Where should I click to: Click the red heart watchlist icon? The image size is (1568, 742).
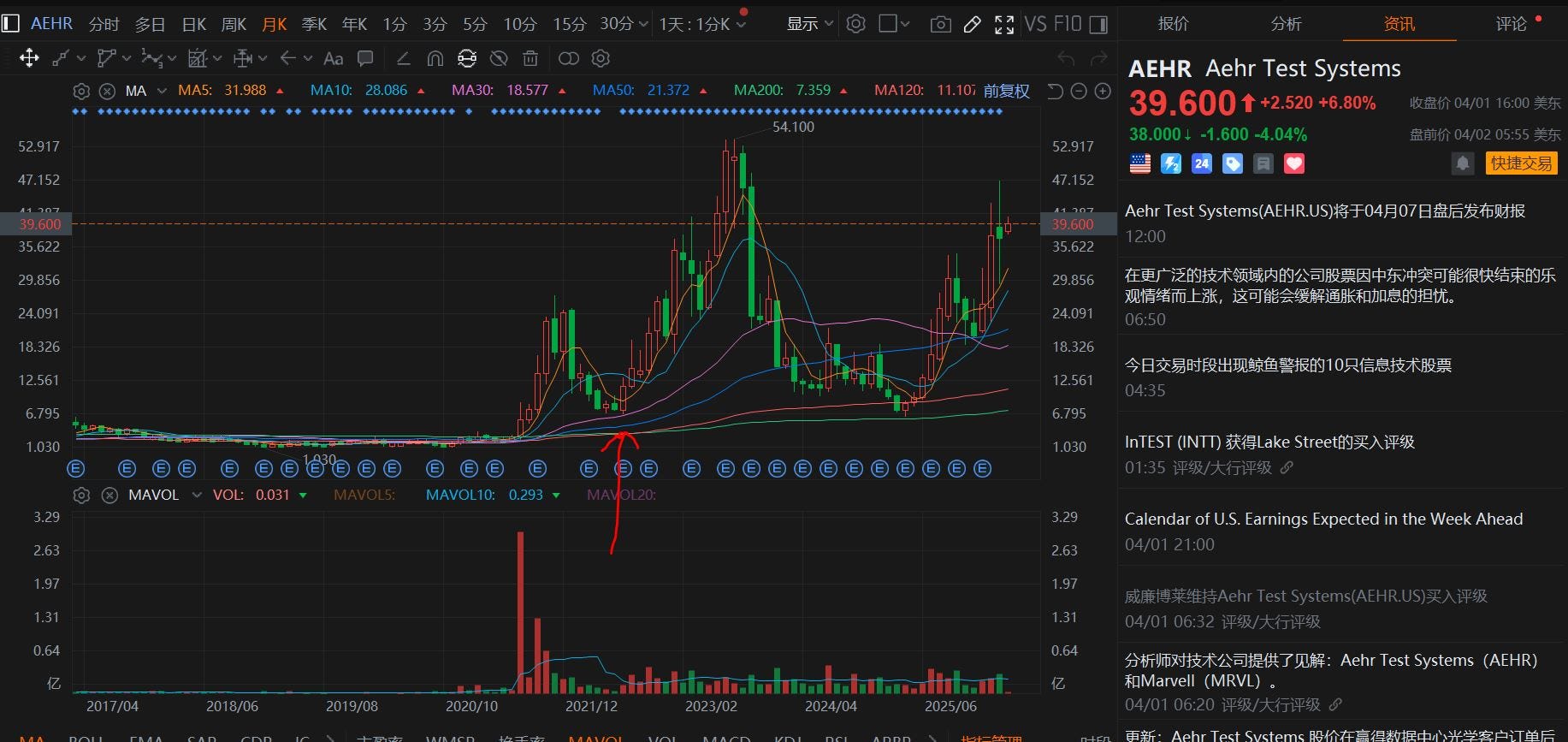(x=1294, y=163)
